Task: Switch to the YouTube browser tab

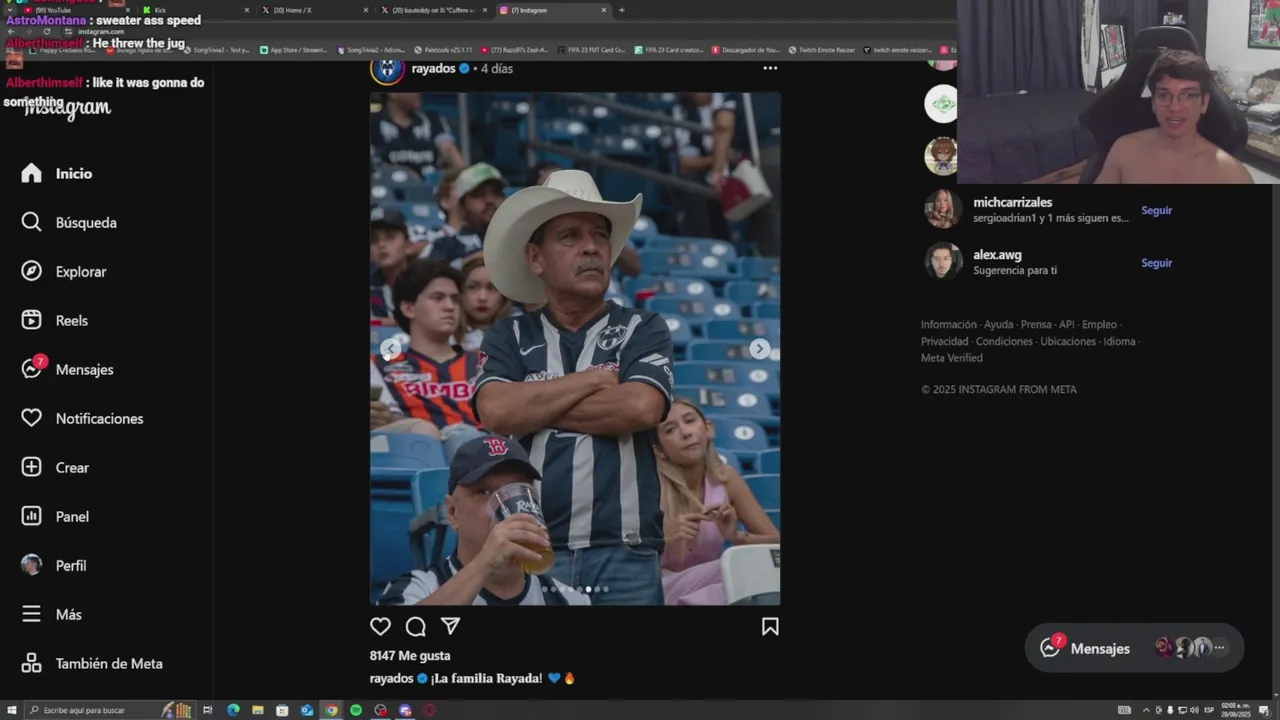Action: point(75,10)
